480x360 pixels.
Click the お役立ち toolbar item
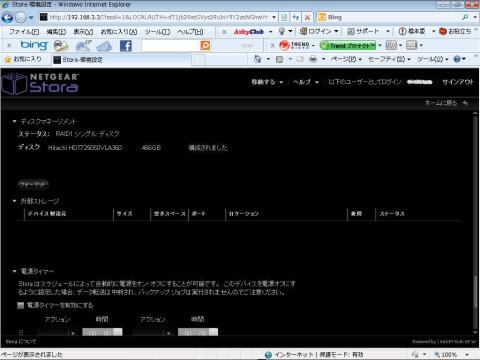pyautogui.click(x=455, y=31)
